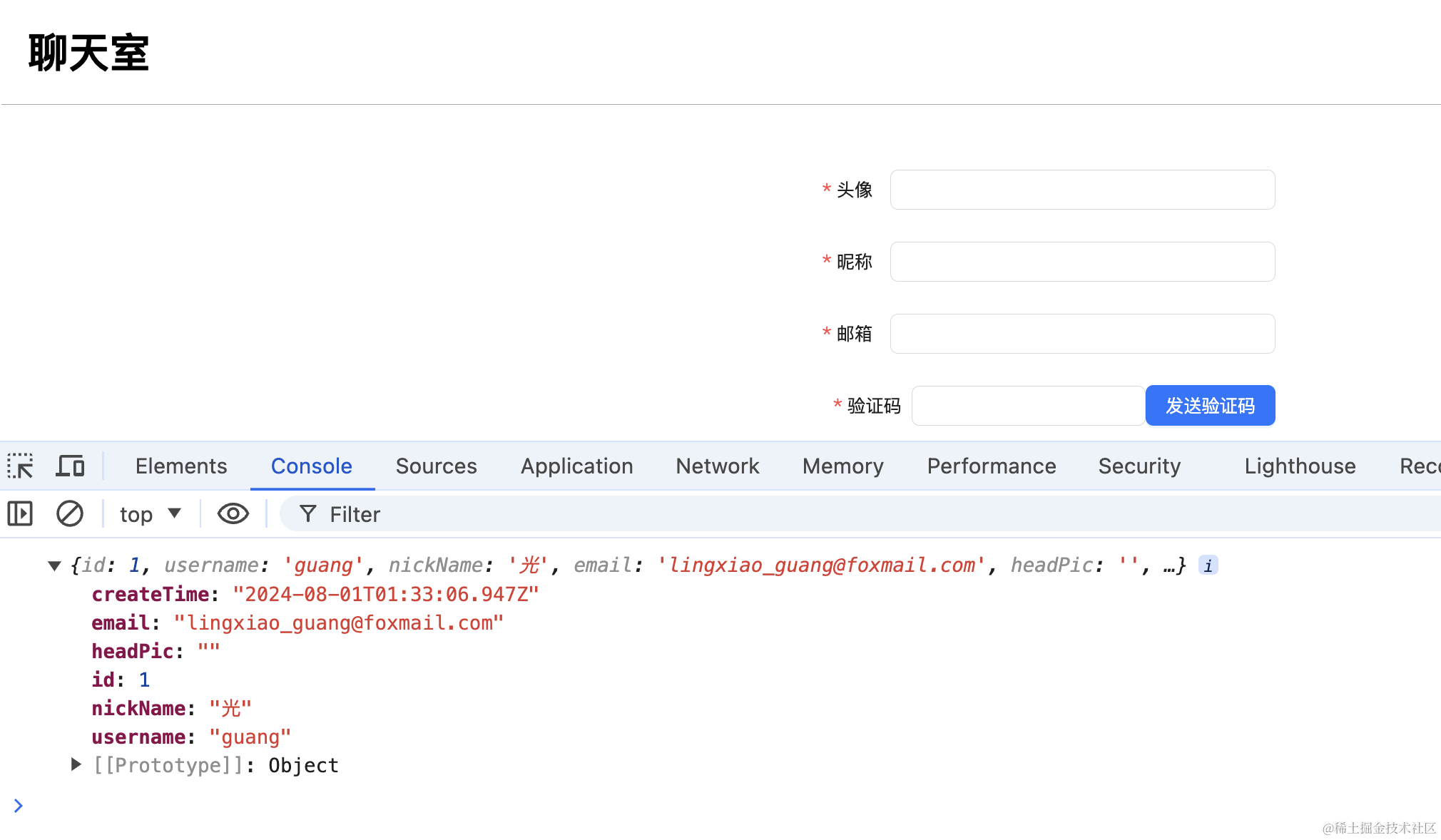This screenshot has height=840, width=1441.
Task: Focus the 昵称 input field
Action: [1082, 262]
